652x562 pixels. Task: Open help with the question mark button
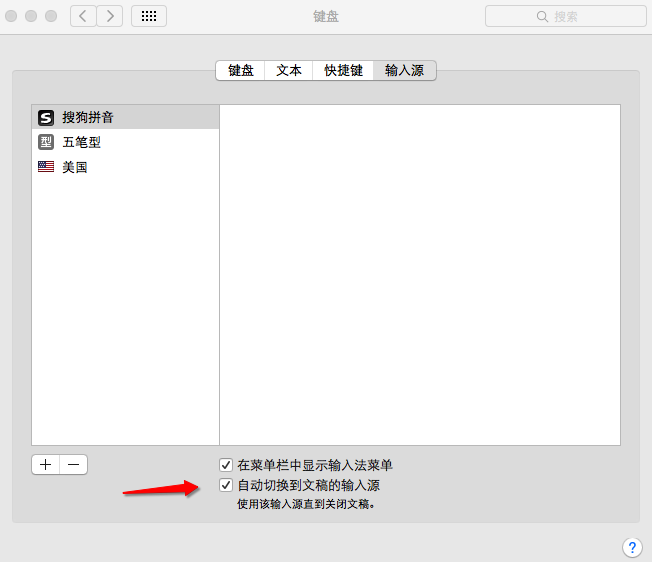(632, 547)
